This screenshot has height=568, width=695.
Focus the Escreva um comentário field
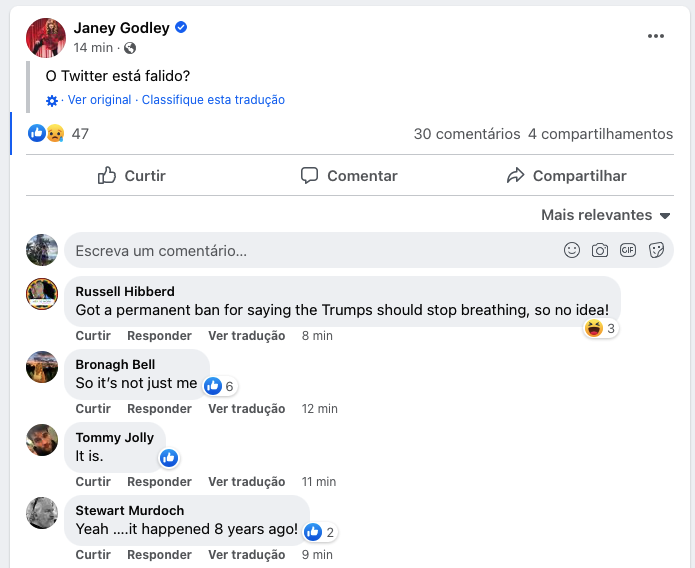pos(369,251)
